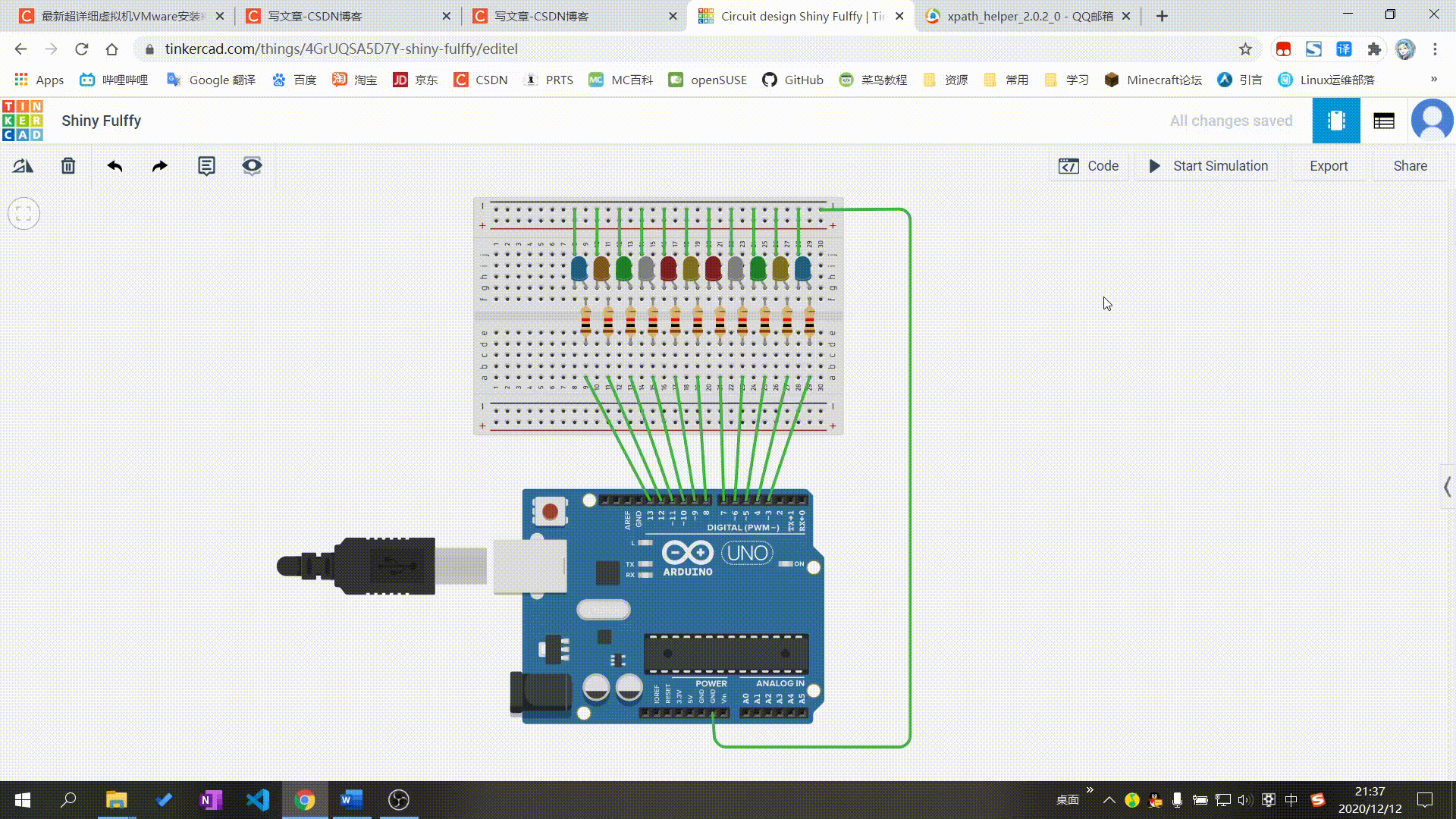1456x819 pixels.
Task: Toggle notes visibility eye icon
Action: click(252, 166)
